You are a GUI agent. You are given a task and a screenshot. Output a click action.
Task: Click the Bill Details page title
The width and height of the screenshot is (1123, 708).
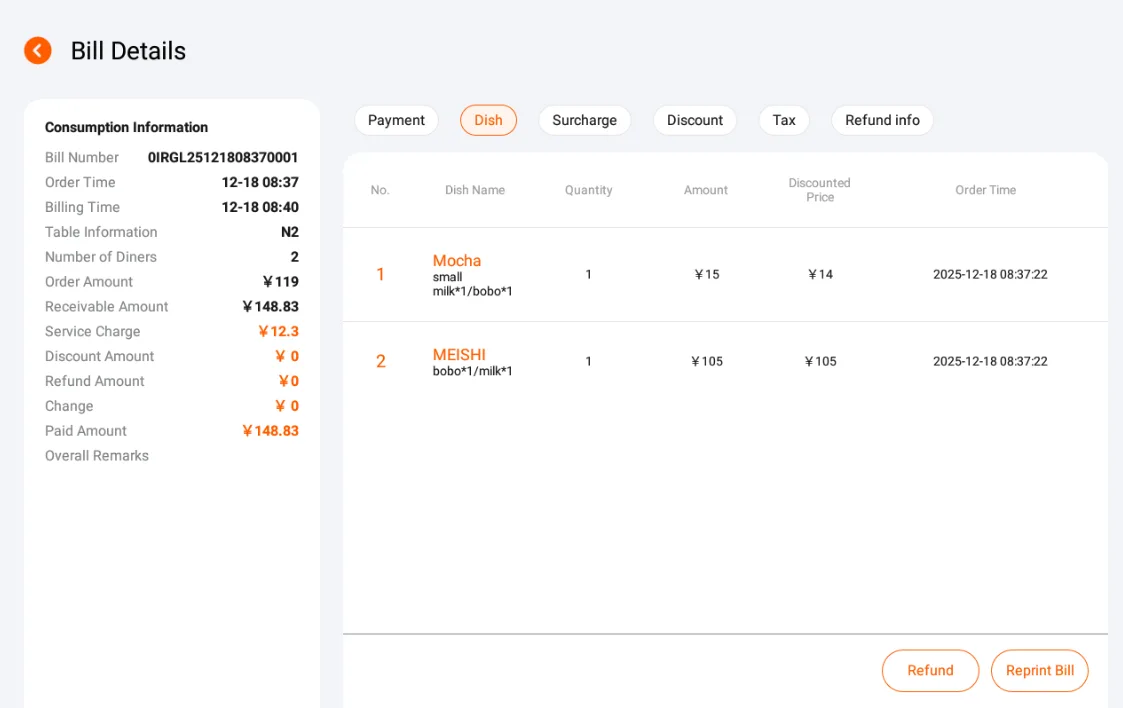point(128,51)
